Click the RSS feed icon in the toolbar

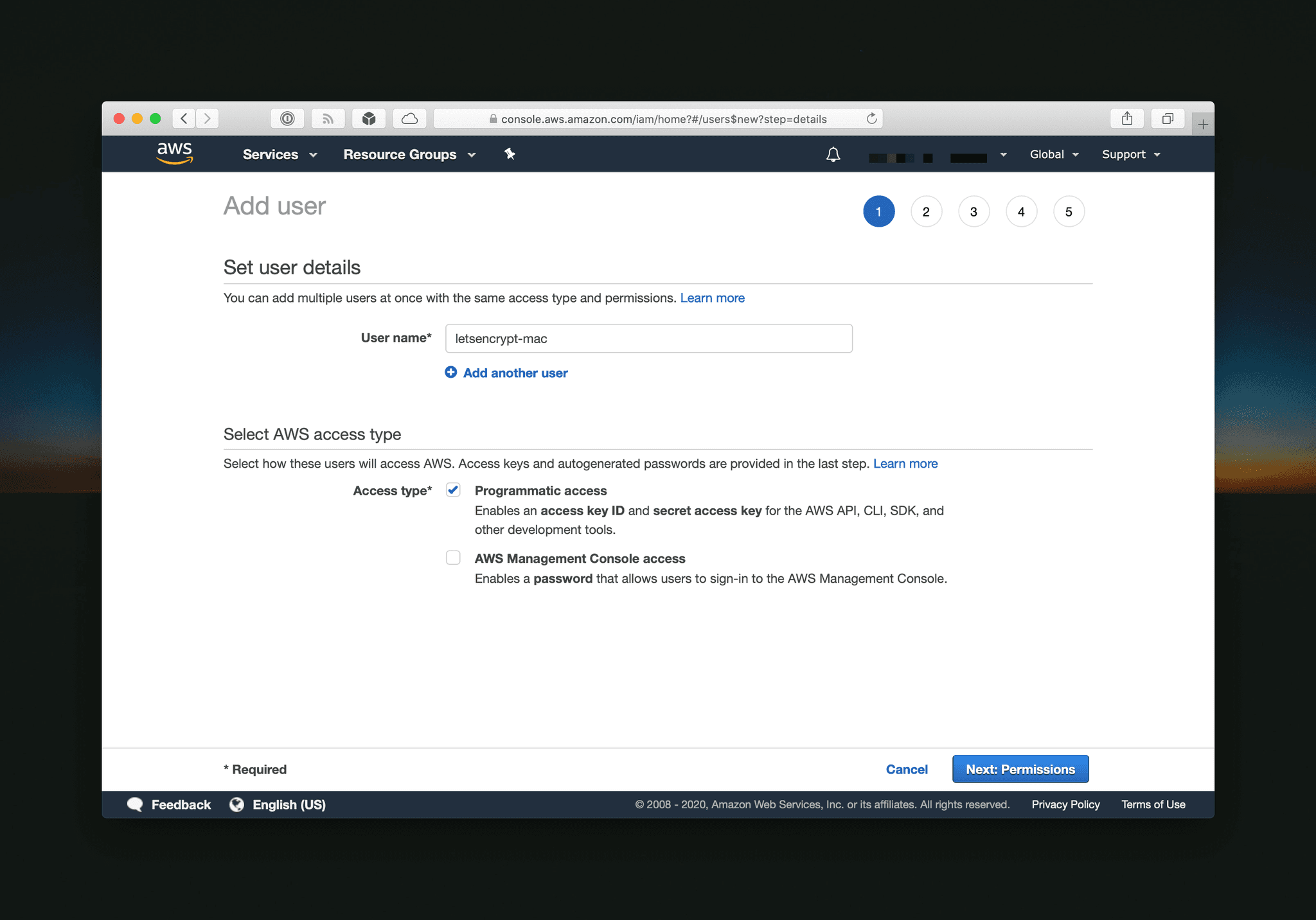coord(328,118)
